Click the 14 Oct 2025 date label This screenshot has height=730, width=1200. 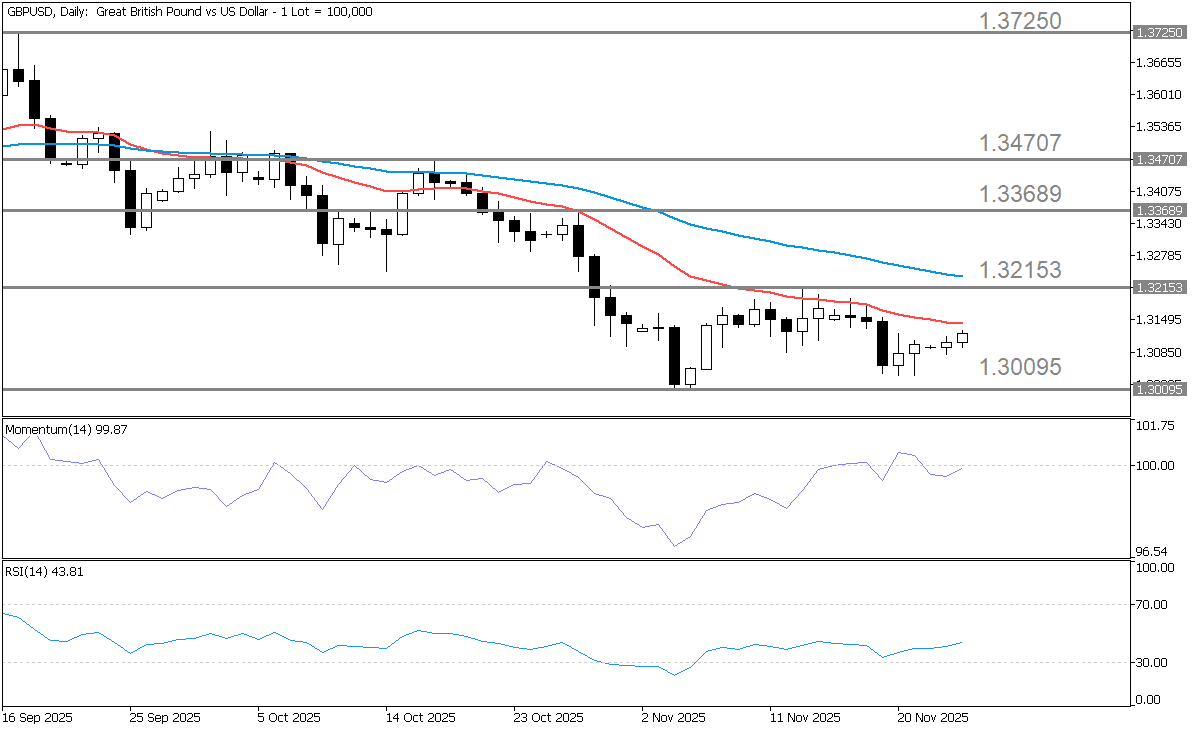coord(421,717)
